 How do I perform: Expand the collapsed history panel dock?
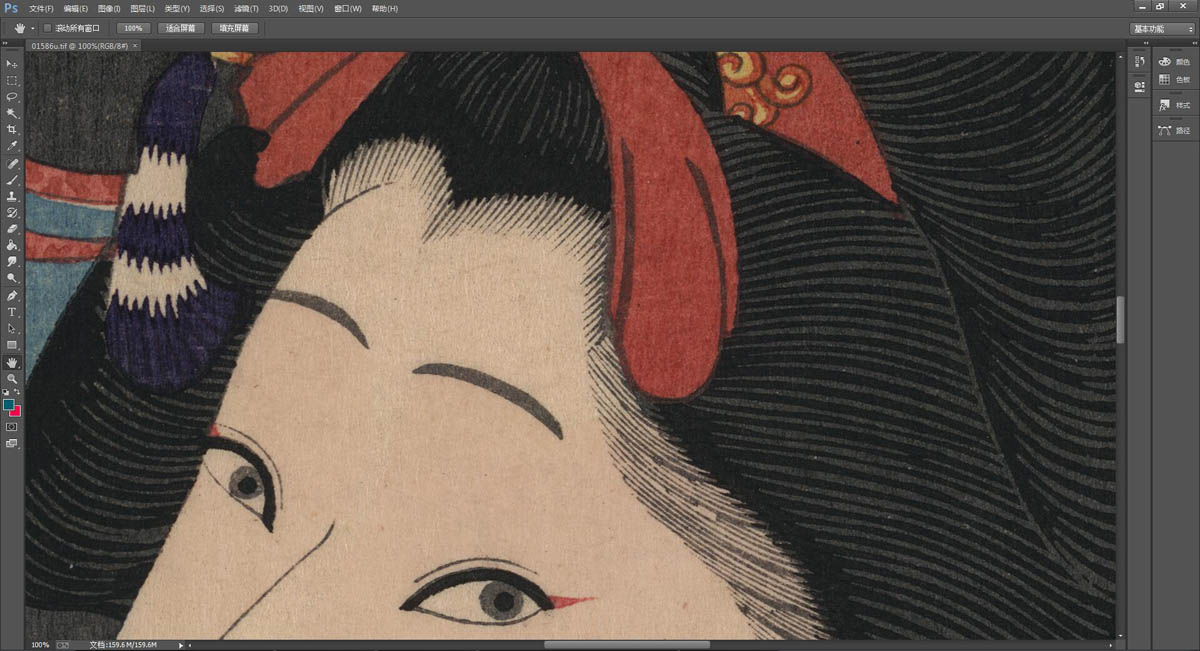tap(1144, 45)
